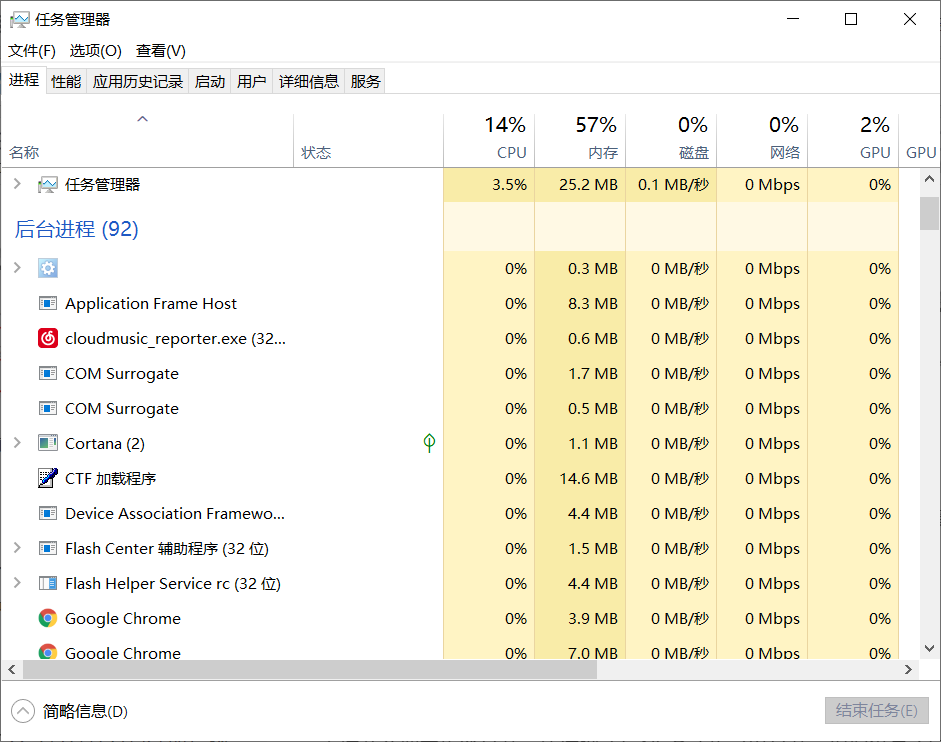Click the Application Frame Host icon
Screen dimensions: 941x742
click(x=47, y=303)
